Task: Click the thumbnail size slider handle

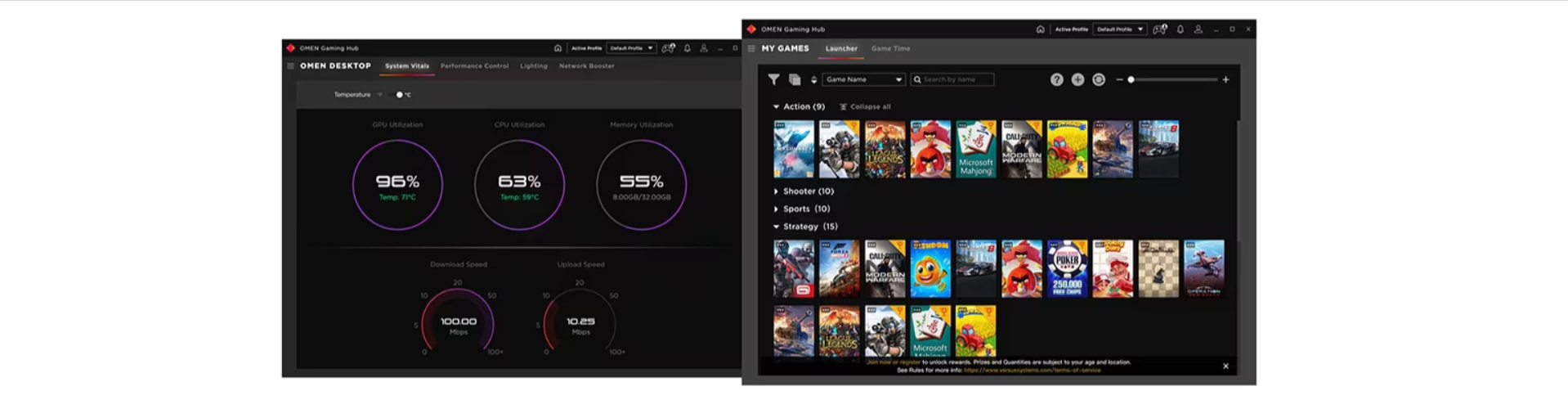Action: pos(1131,80)
